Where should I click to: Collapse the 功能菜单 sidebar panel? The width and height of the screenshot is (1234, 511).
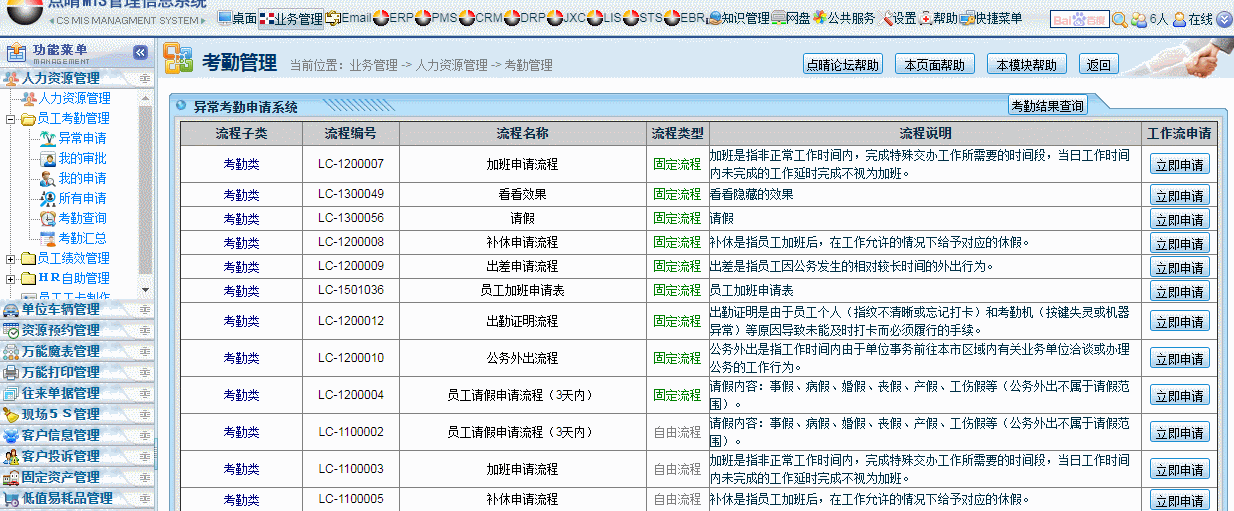coord(141,52)
